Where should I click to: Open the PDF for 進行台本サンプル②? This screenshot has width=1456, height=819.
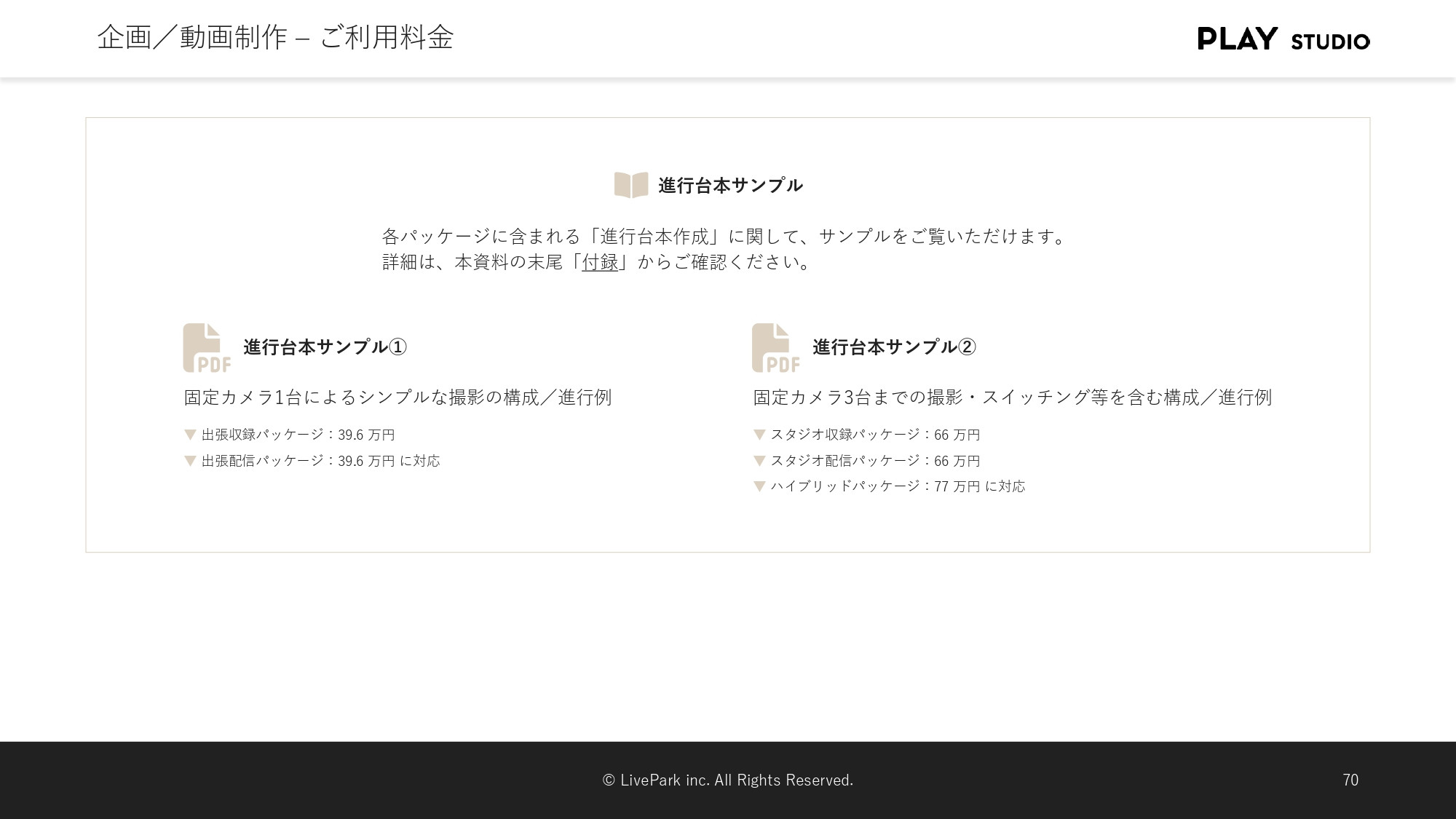click(775, 347)
